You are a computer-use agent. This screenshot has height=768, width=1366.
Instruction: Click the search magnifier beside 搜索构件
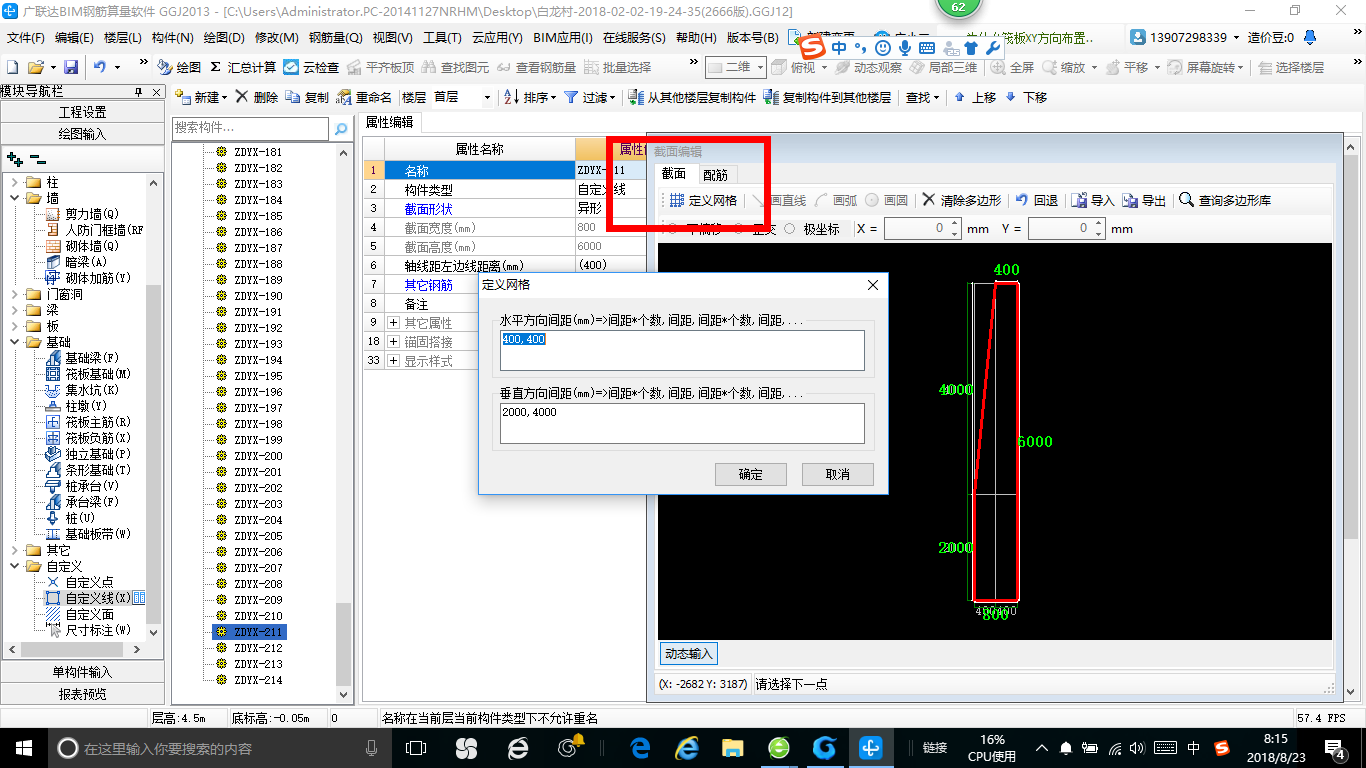tap(341, 128)
